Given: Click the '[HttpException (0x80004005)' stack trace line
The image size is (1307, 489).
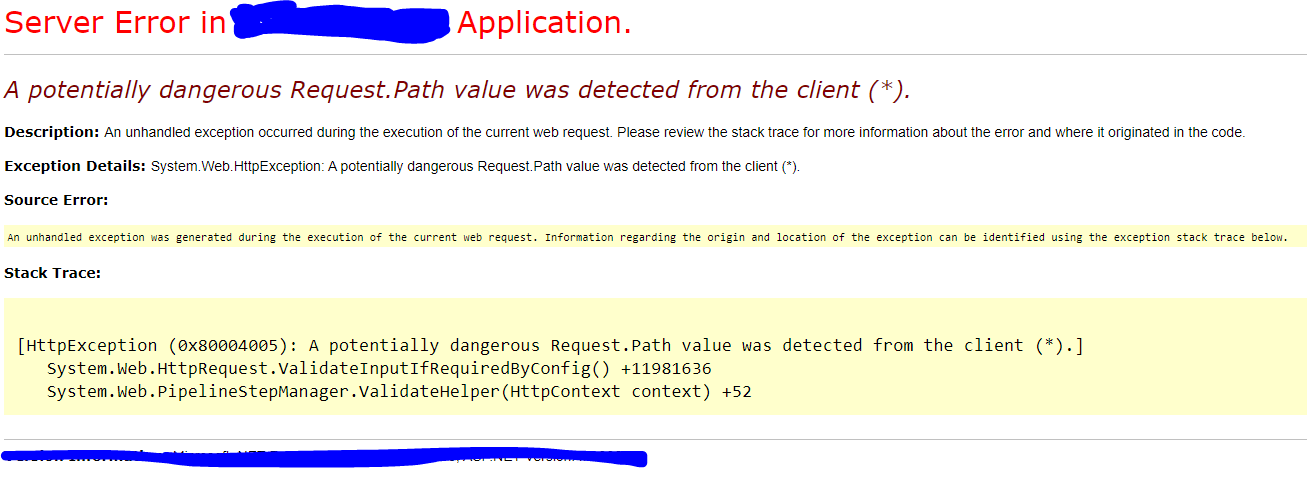Looking at the screenshot, I should tap(550, 345).
